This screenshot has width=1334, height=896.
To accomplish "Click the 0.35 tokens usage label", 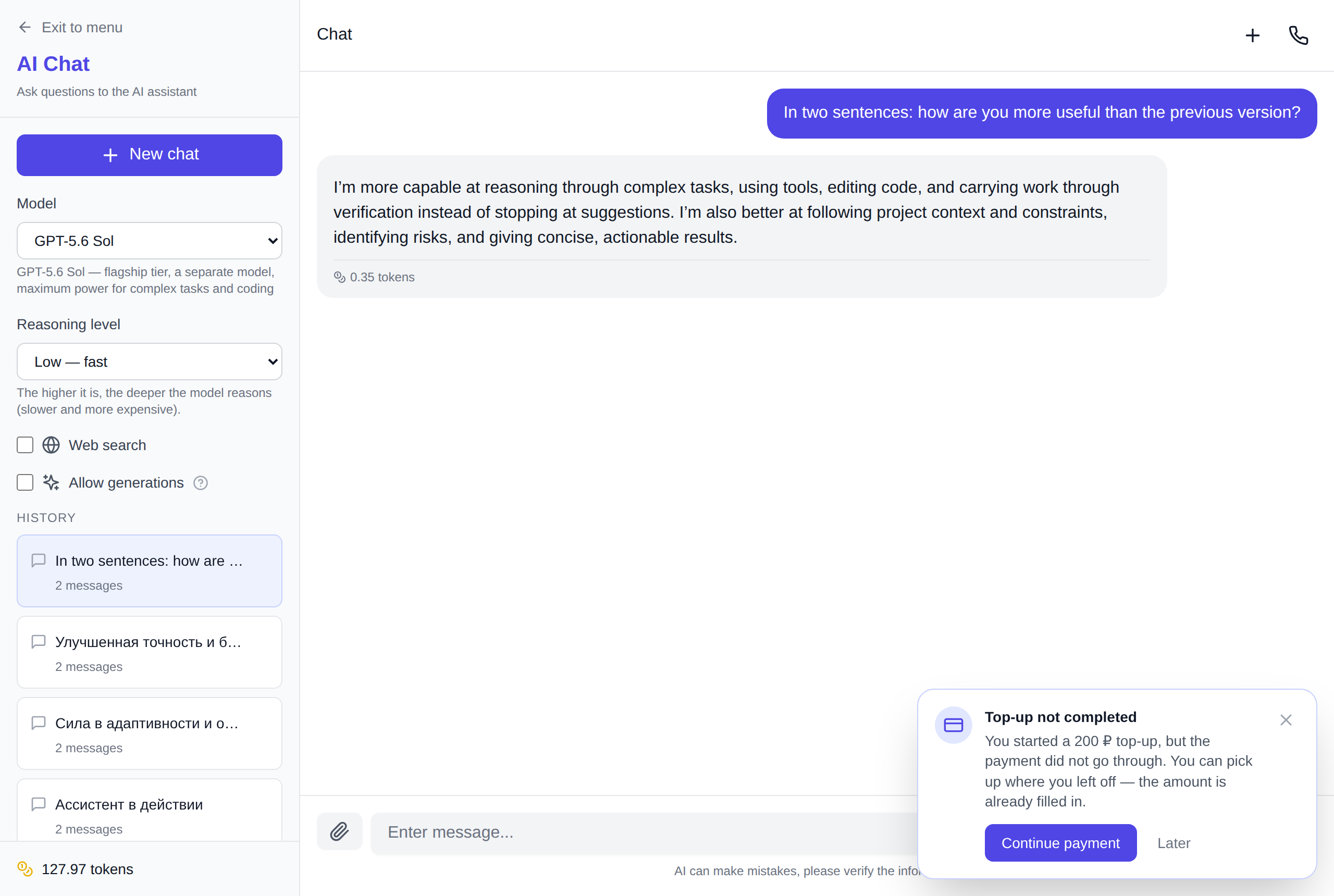I will pyautogui.click(x=382, y=277).
